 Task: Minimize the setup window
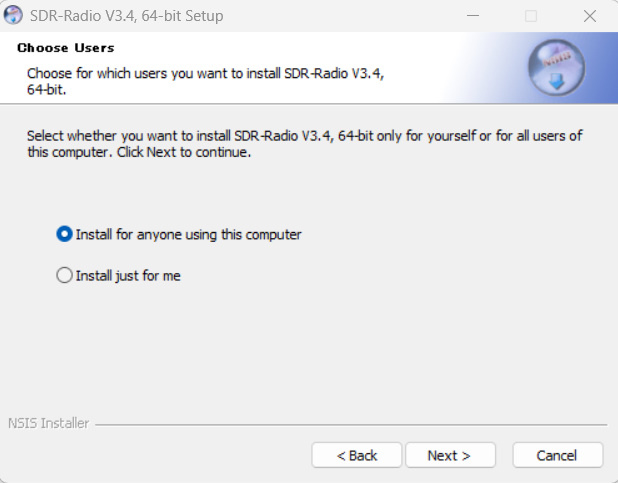(476, 16)
